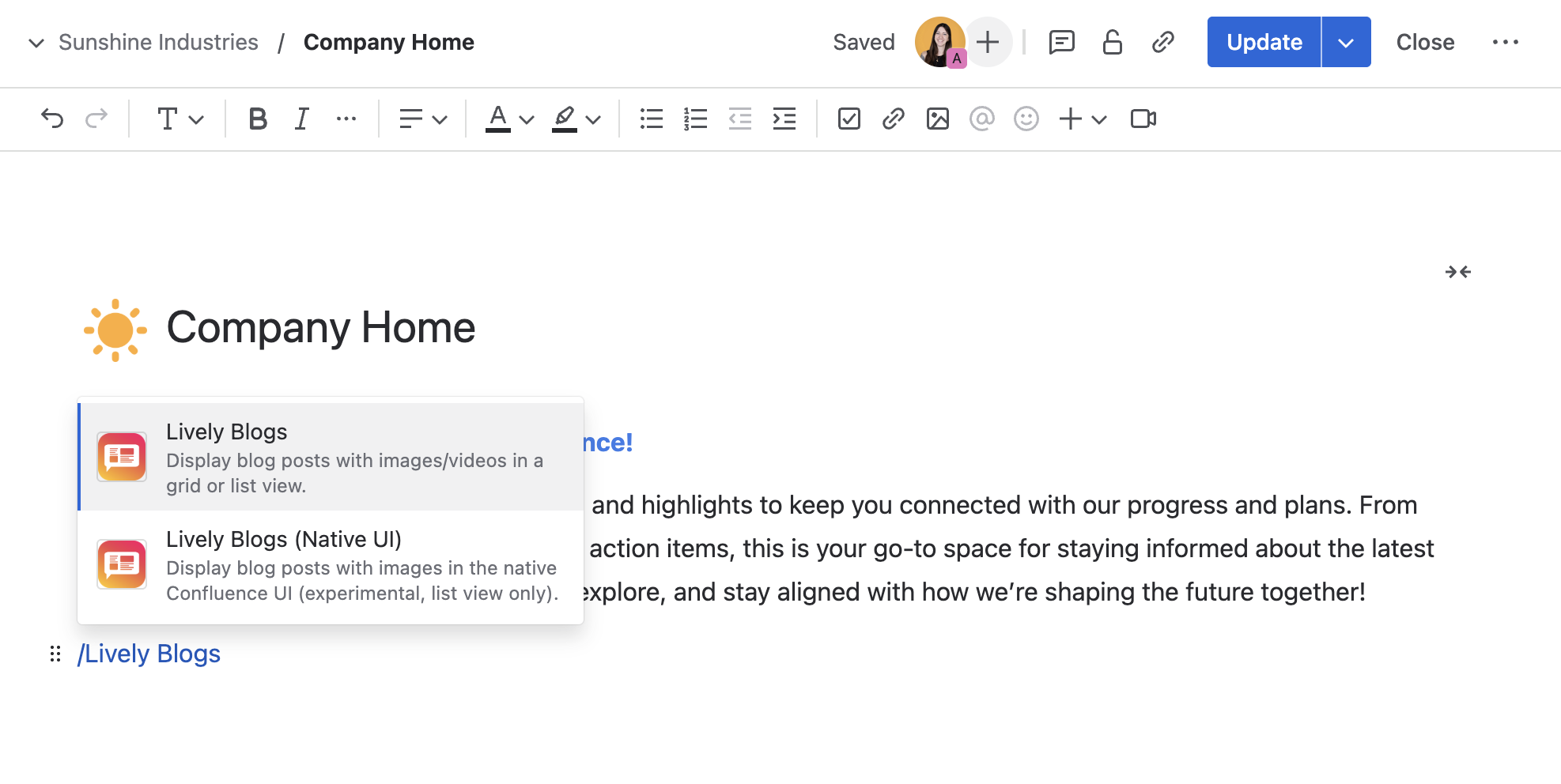Mention someone with the @ icon
The height and width of the screenshot is (784, 1561).
click(x=981, y=119)
